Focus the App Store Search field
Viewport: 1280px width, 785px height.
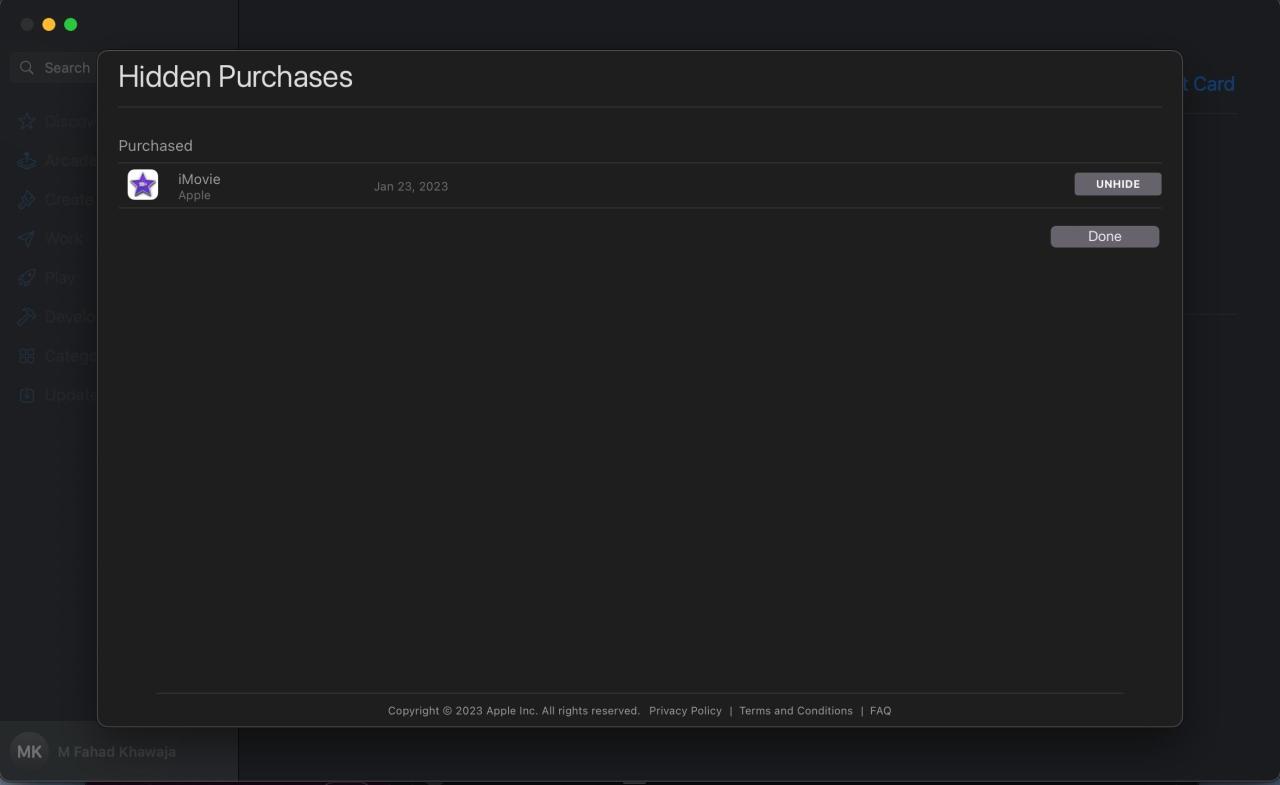click(x=54, y=68)
